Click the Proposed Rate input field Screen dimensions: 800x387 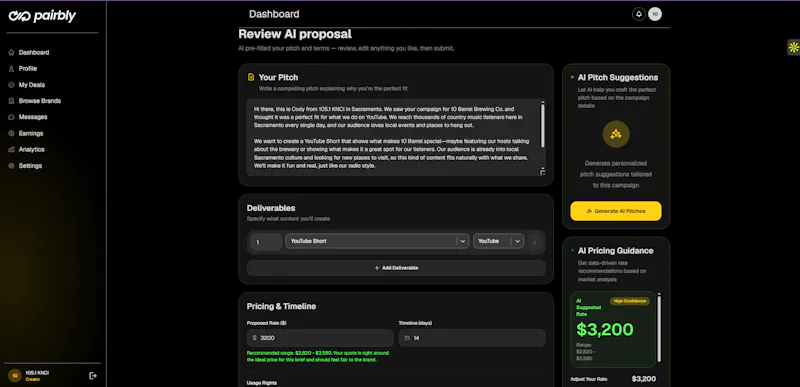[320, 338]
